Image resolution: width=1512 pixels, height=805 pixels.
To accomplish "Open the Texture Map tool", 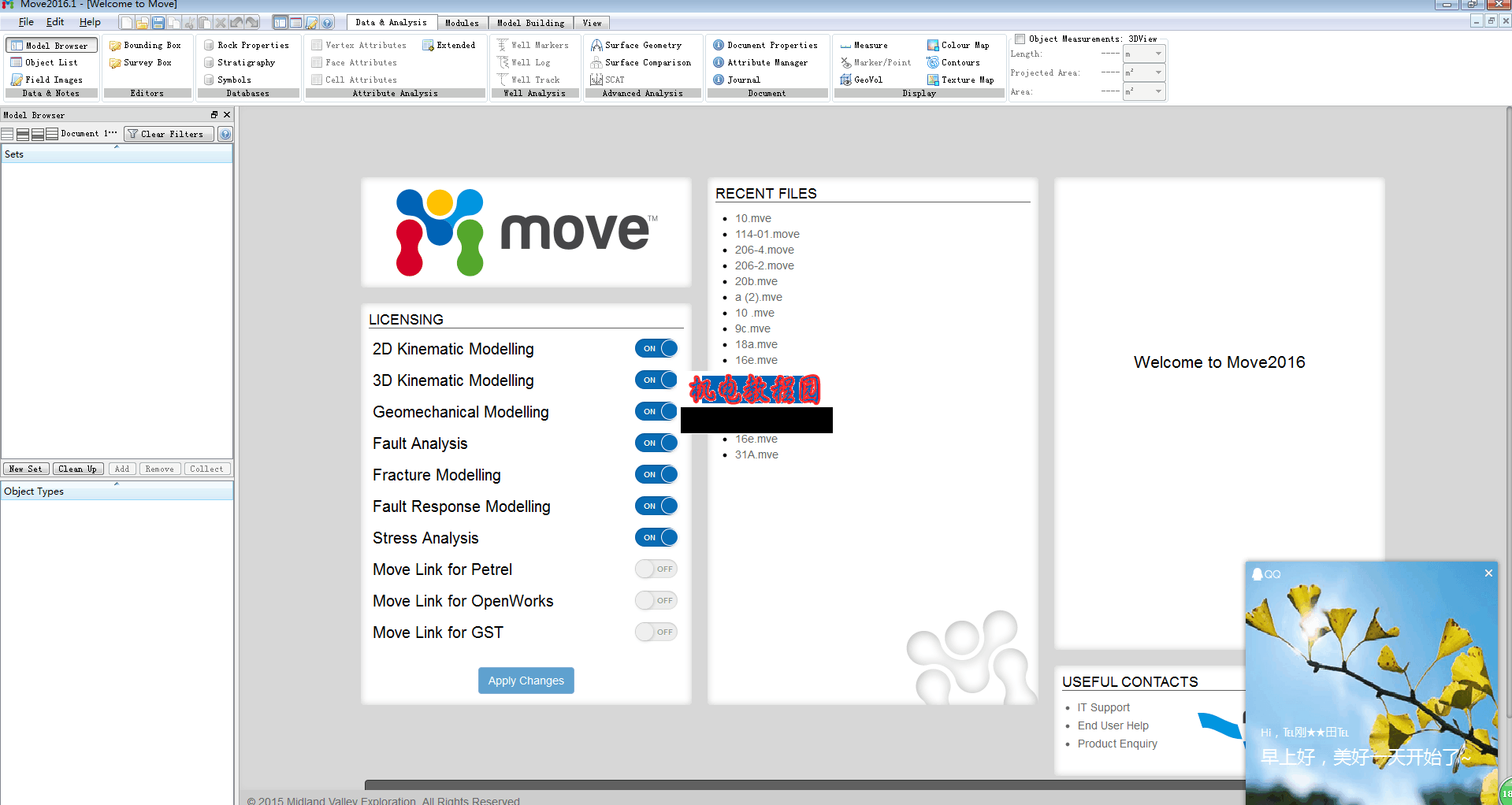I will (x=960, y=80).
